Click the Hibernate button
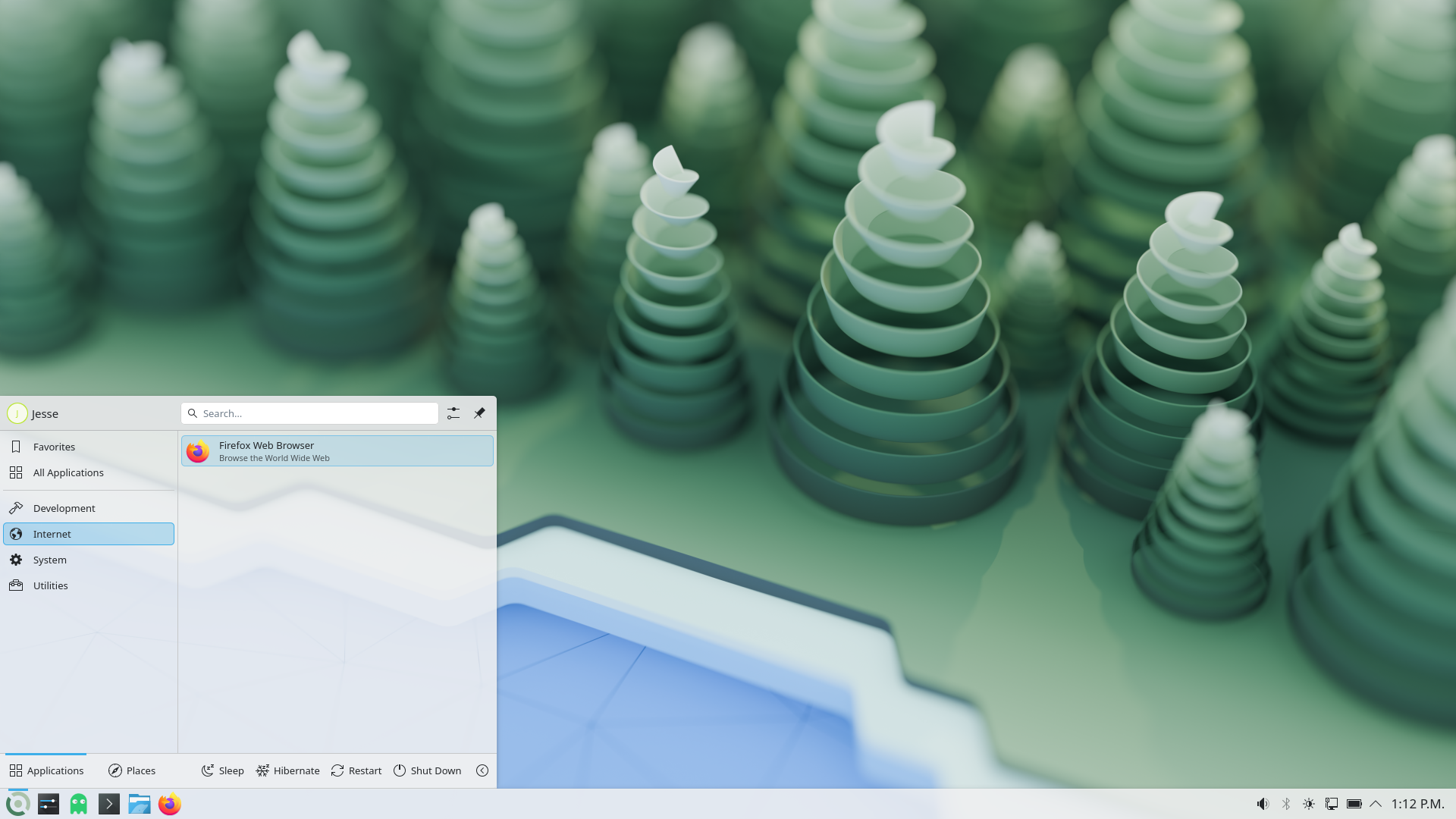The height and width of the screenshot is (819, 1456). click(288, 770)
